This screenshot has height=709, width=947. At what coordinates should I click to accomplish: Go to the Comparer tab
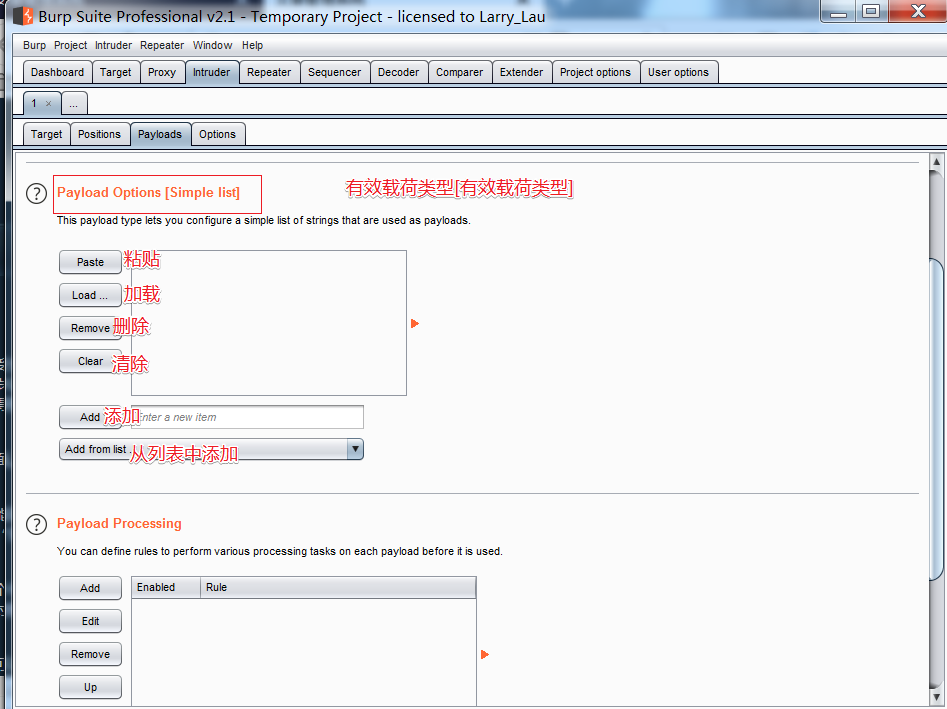click(459, 72)
